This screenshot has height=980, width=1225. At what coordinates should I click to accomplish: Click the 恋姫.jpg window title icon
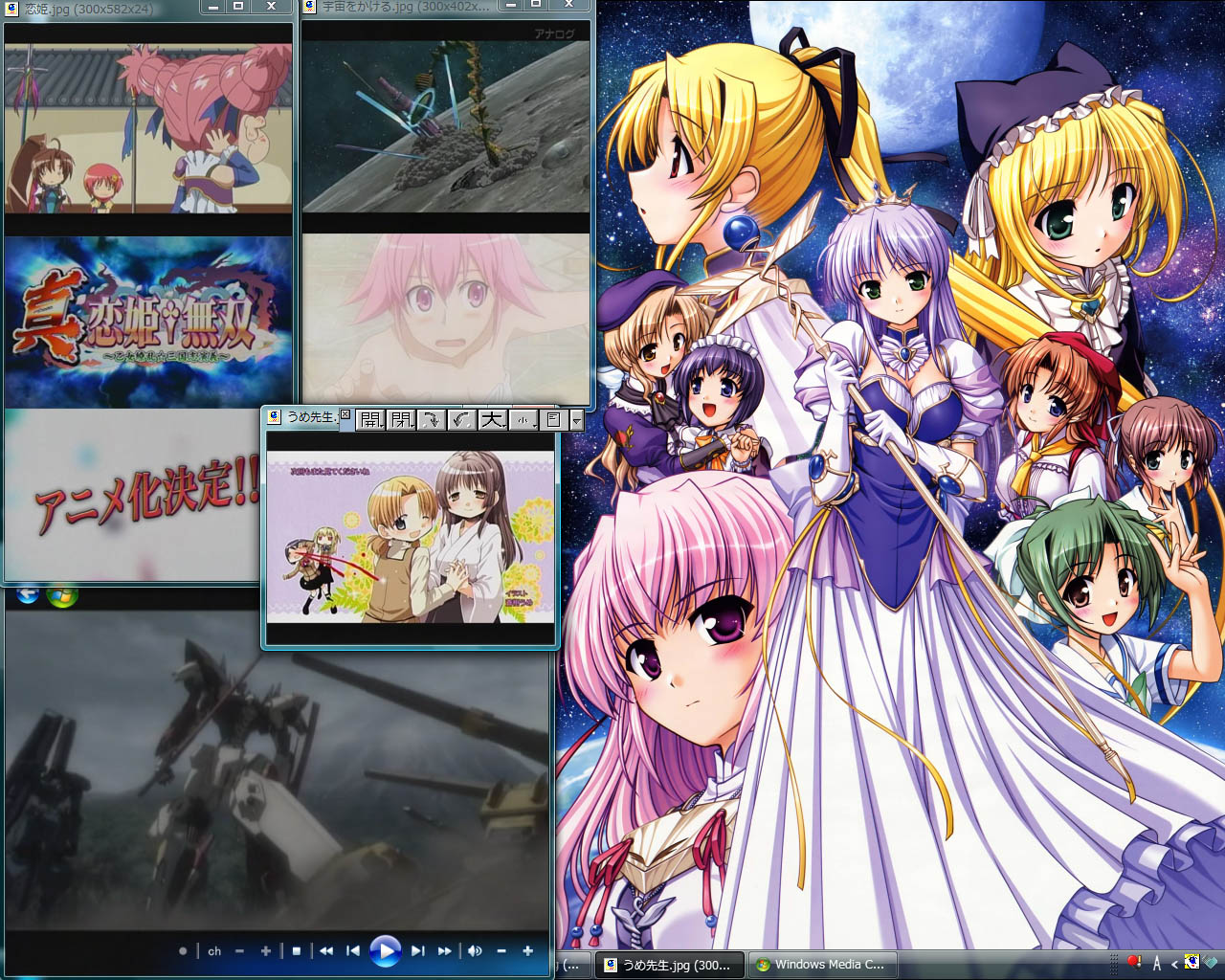[x=11, y=8]
